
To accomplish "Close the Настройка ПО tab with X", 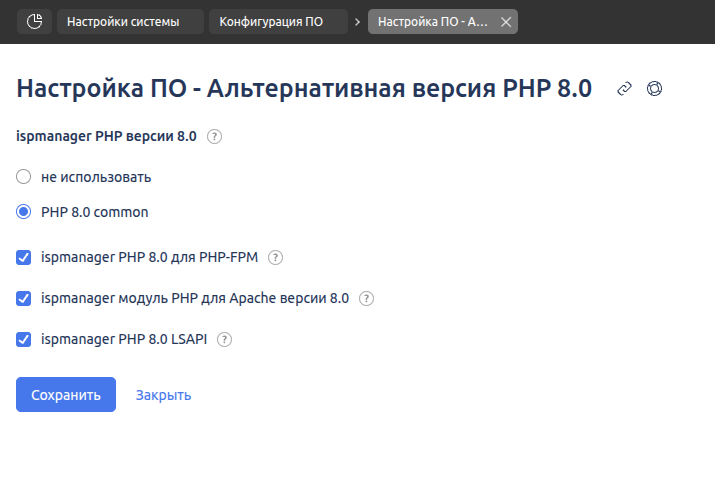I will (x=505, y=21).
